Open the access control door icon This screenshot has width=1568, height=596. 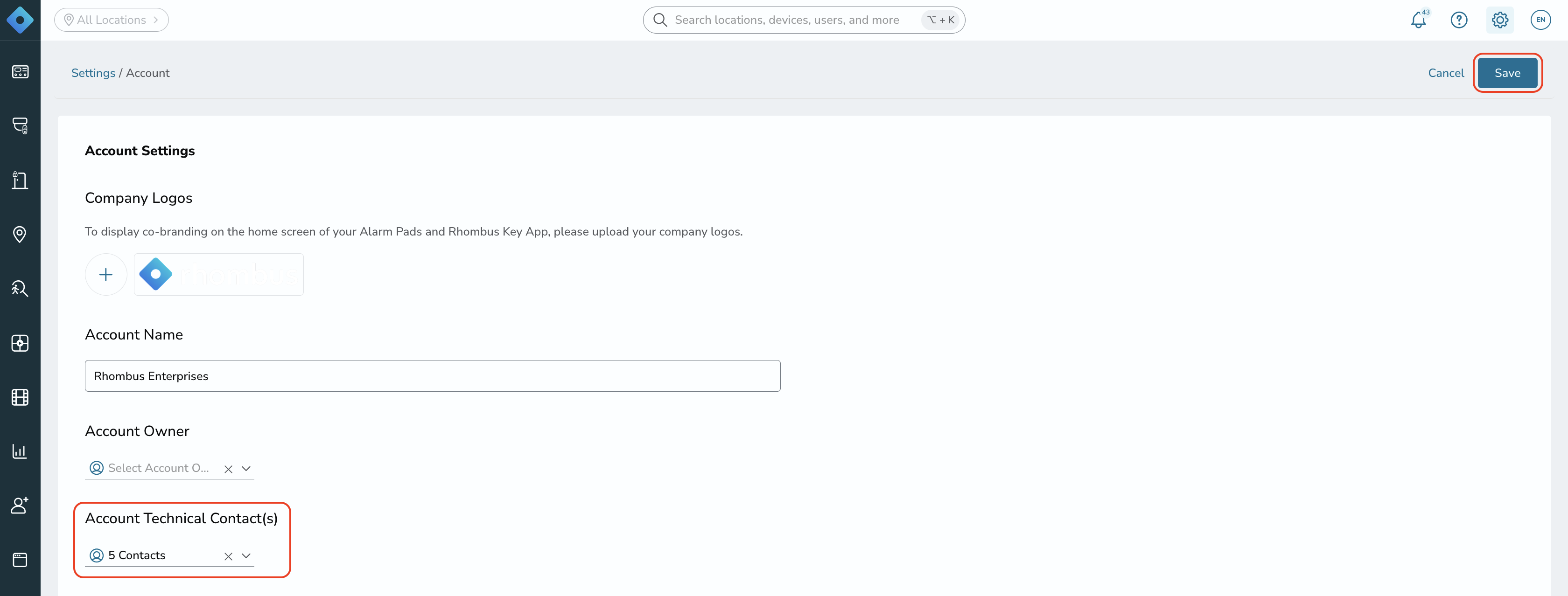[20, 180]
